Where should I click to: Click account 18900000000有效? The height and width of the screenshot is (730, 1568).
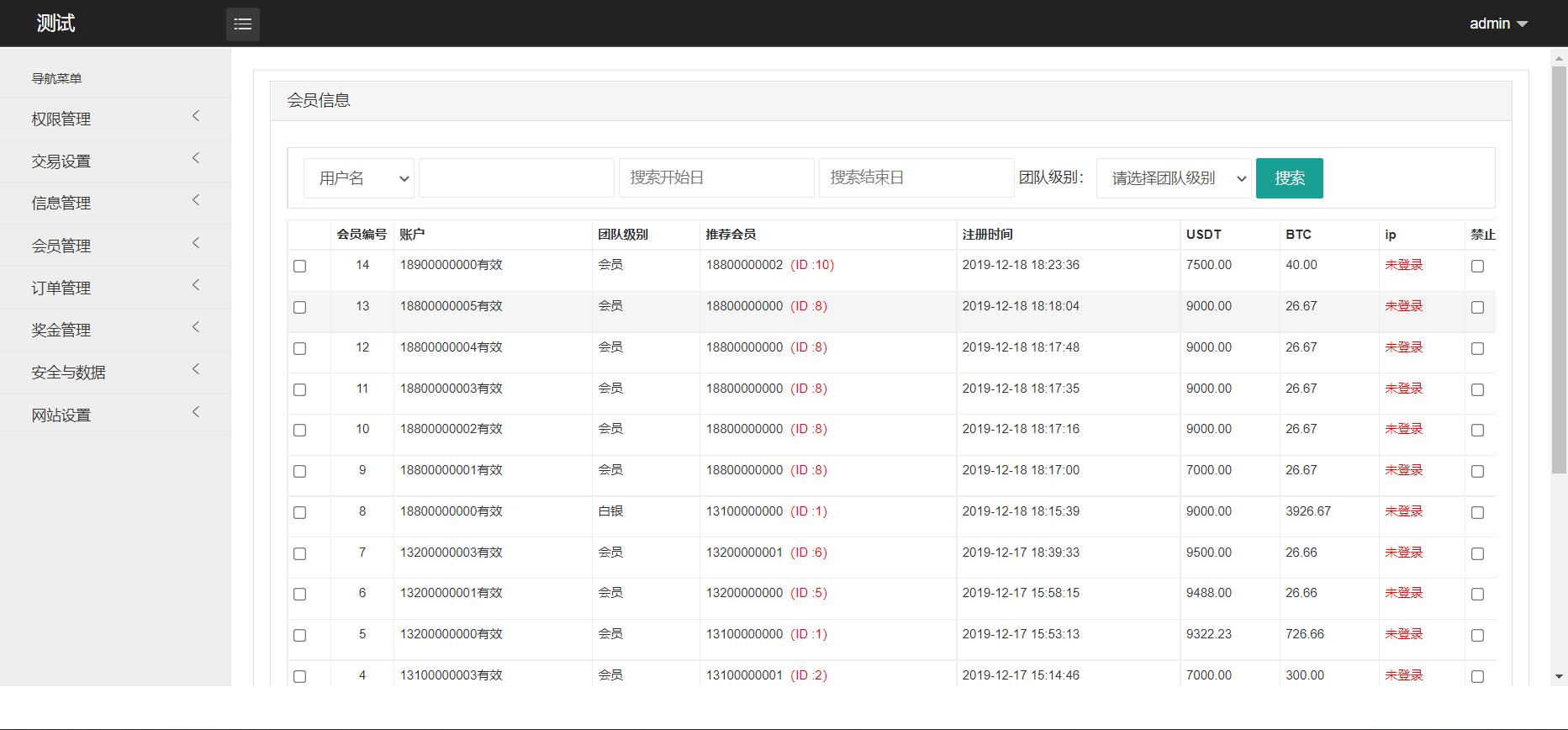click(451, 265)
